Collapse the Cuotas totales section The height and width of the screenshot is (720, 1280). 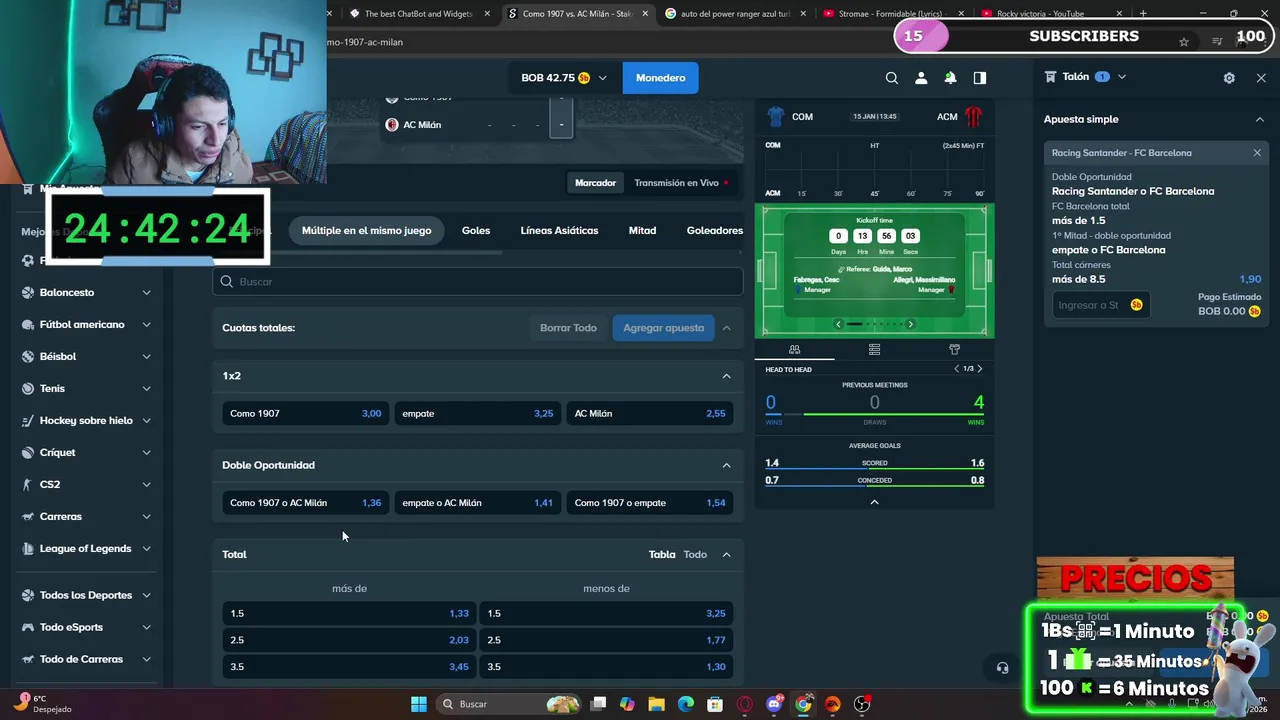click(x=726, y=328)
